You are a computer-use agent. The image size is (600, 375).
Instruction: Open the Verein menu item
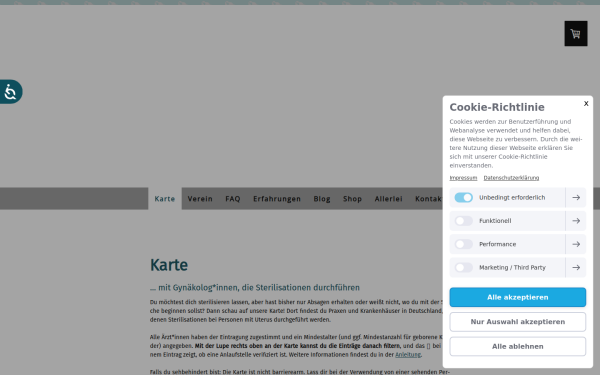click(x=200, y=199)
